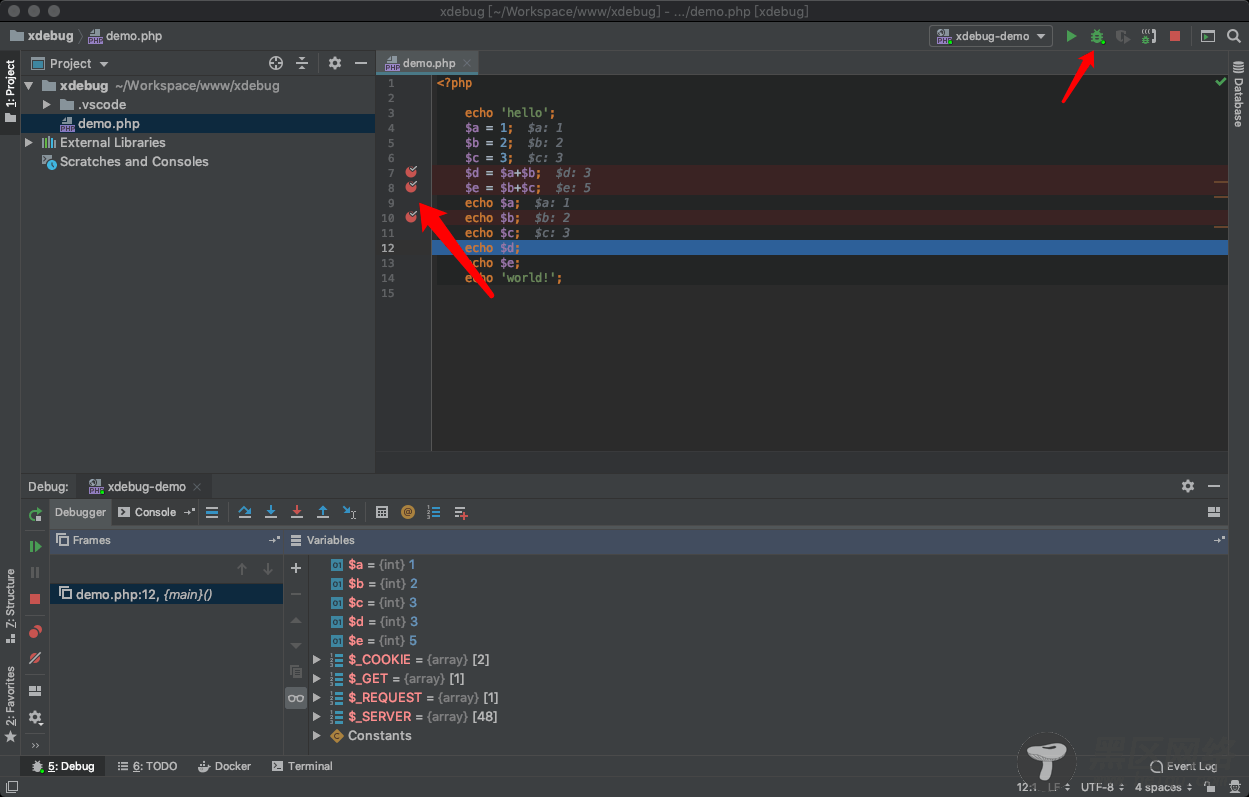Click Add Method to Skip List icon
1249x797 pixels.
click(x=460, y=513)
